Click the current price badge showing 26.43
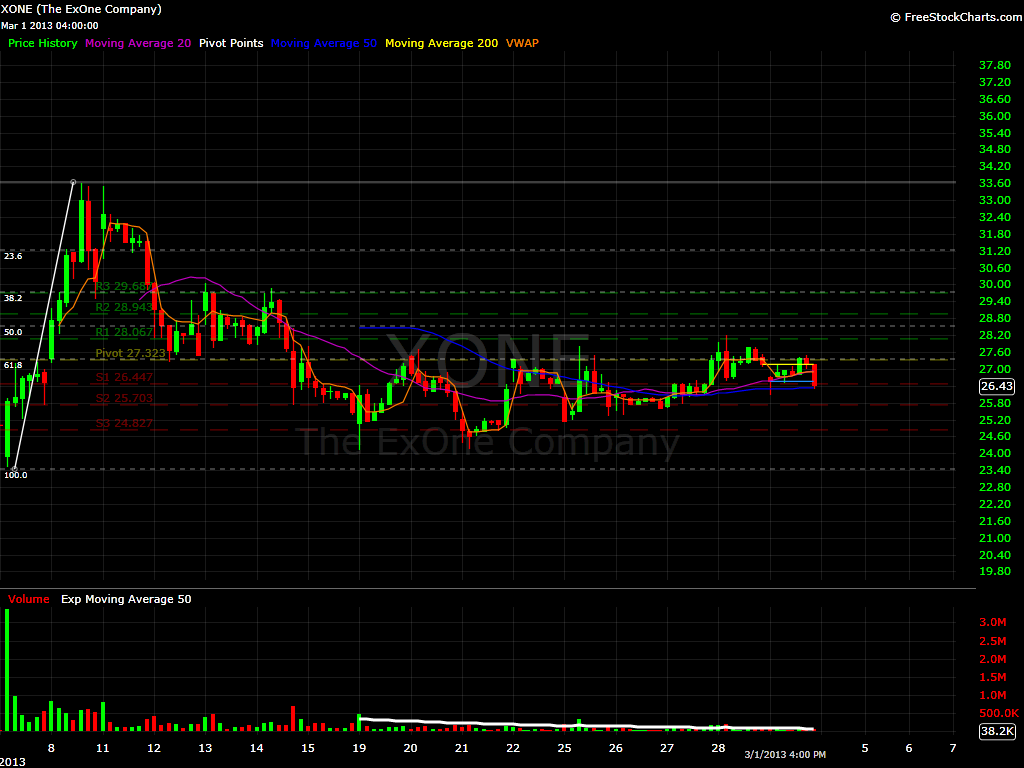The width and height of the screenshot is (1024, 768). click(x=998, y=386)
